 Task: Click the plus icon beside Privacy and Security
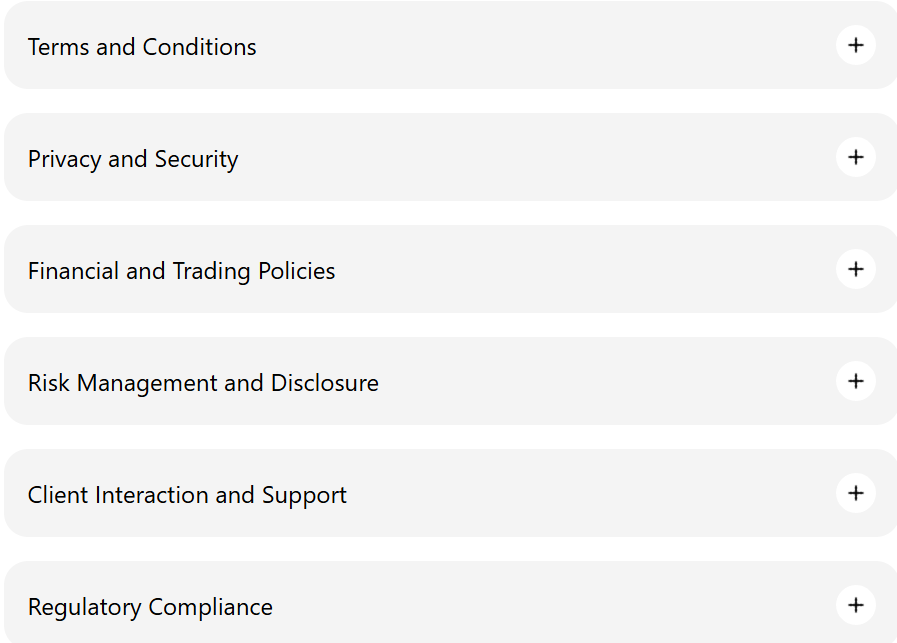tap(855, 158)
